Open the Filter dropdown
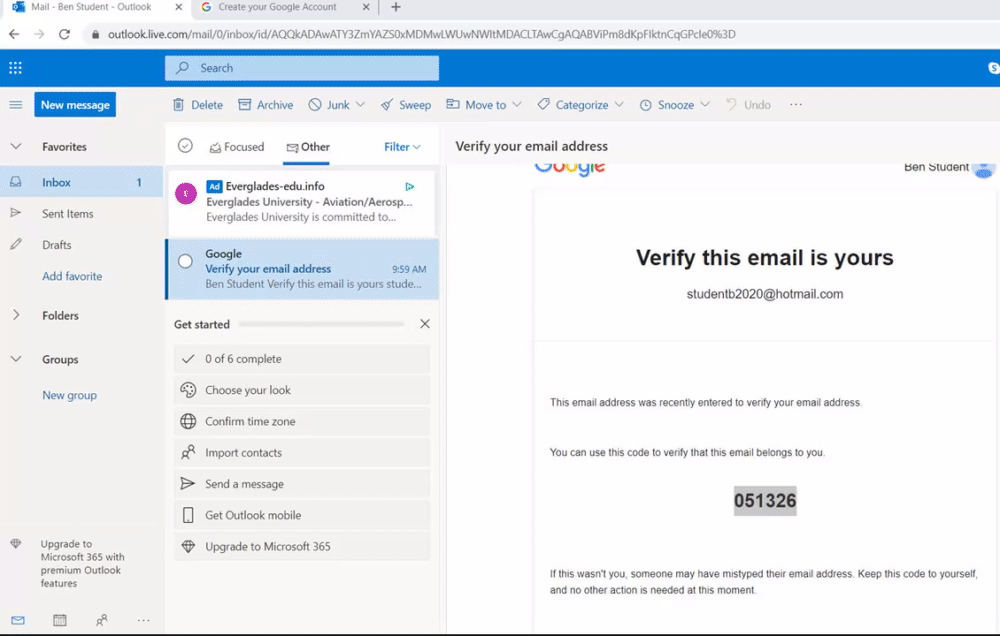The height and width of the screenshot is (636, 1000). pyautogui.click(x=402, y=147)
